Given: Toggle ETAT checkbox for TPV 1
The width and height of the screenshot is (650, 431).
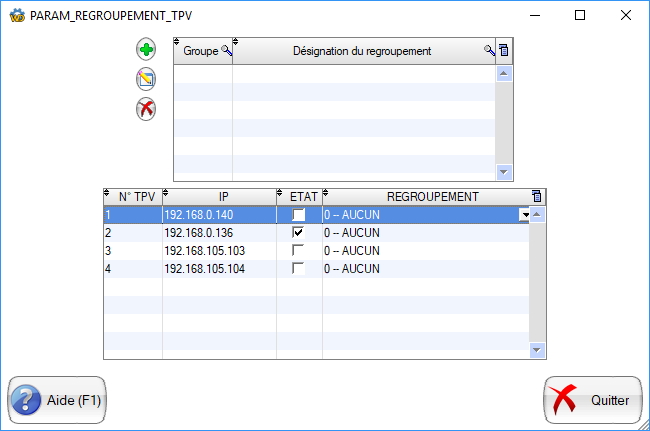Looking at the screenshot, I should click(298, 214).
